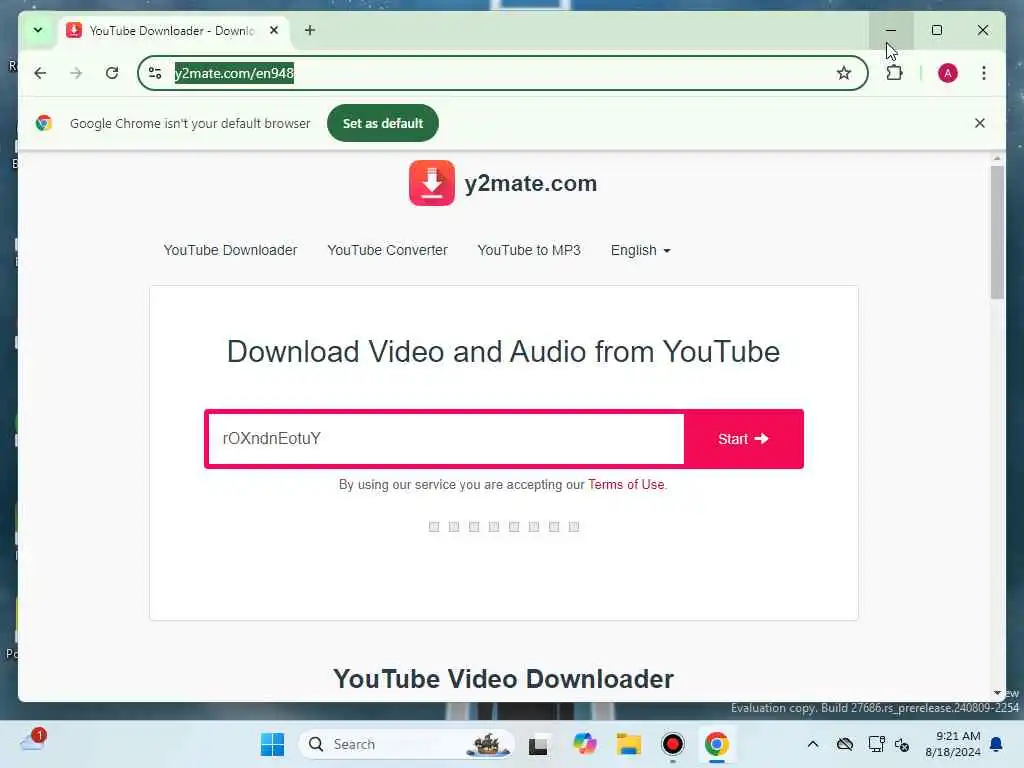Click the cloud sync tray icon
1024x768 pixels.
click(x=845, y=744)
